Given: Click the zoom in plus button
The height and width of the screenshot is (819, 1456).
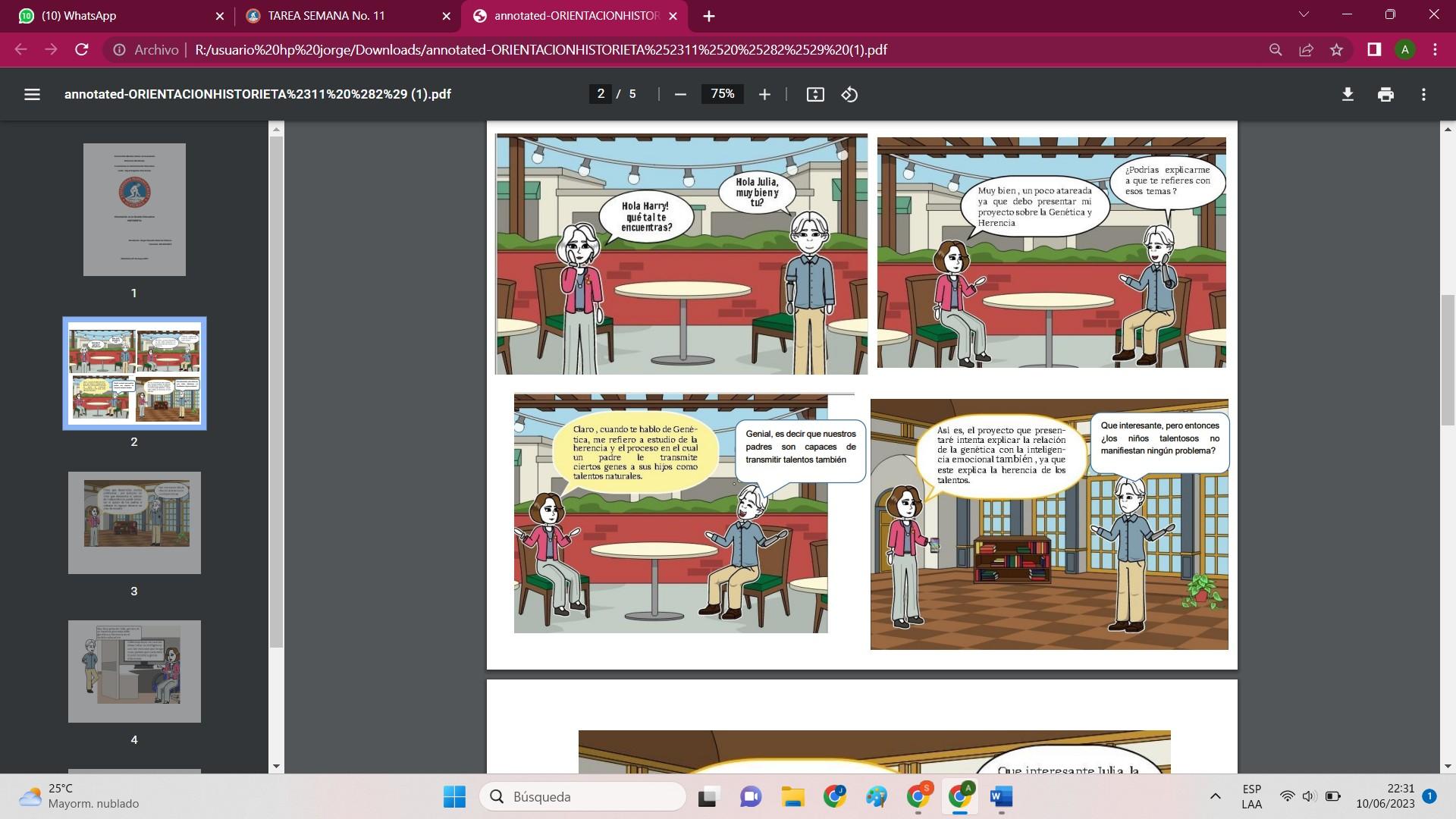Looking at the screenshot, I should [x=764, y=95].
